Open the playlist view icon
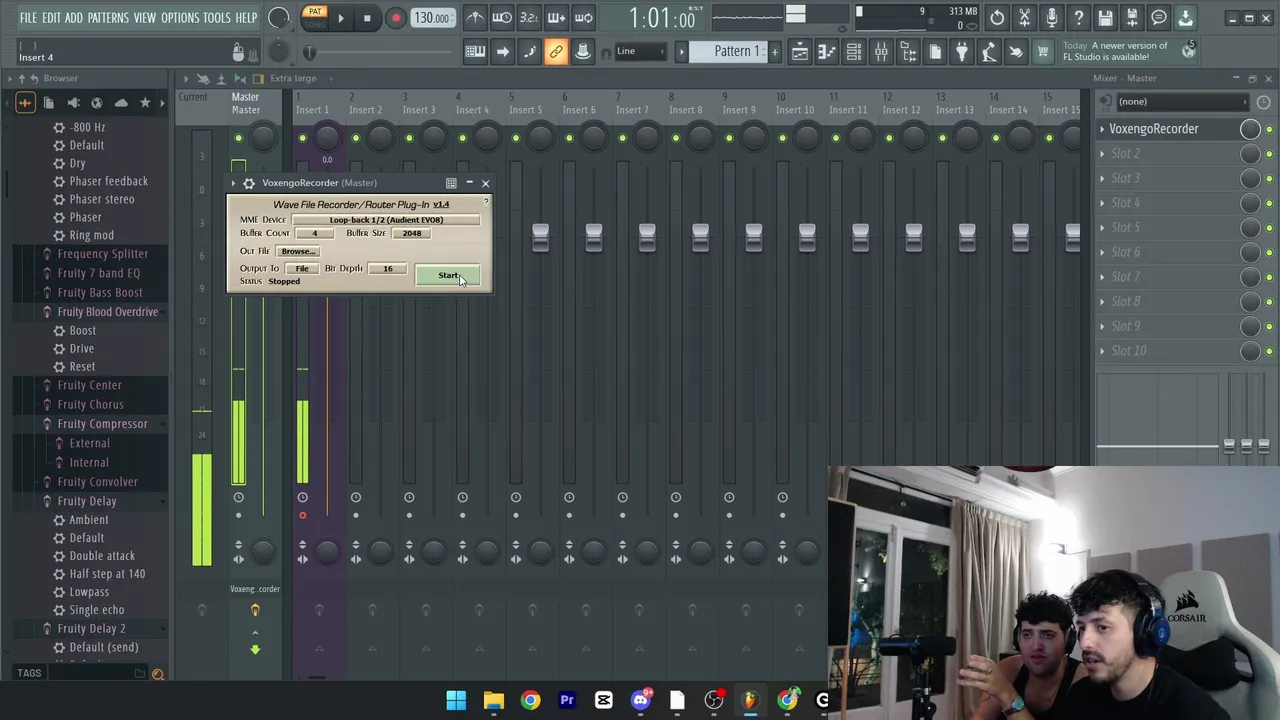 [x=800, y=52]
